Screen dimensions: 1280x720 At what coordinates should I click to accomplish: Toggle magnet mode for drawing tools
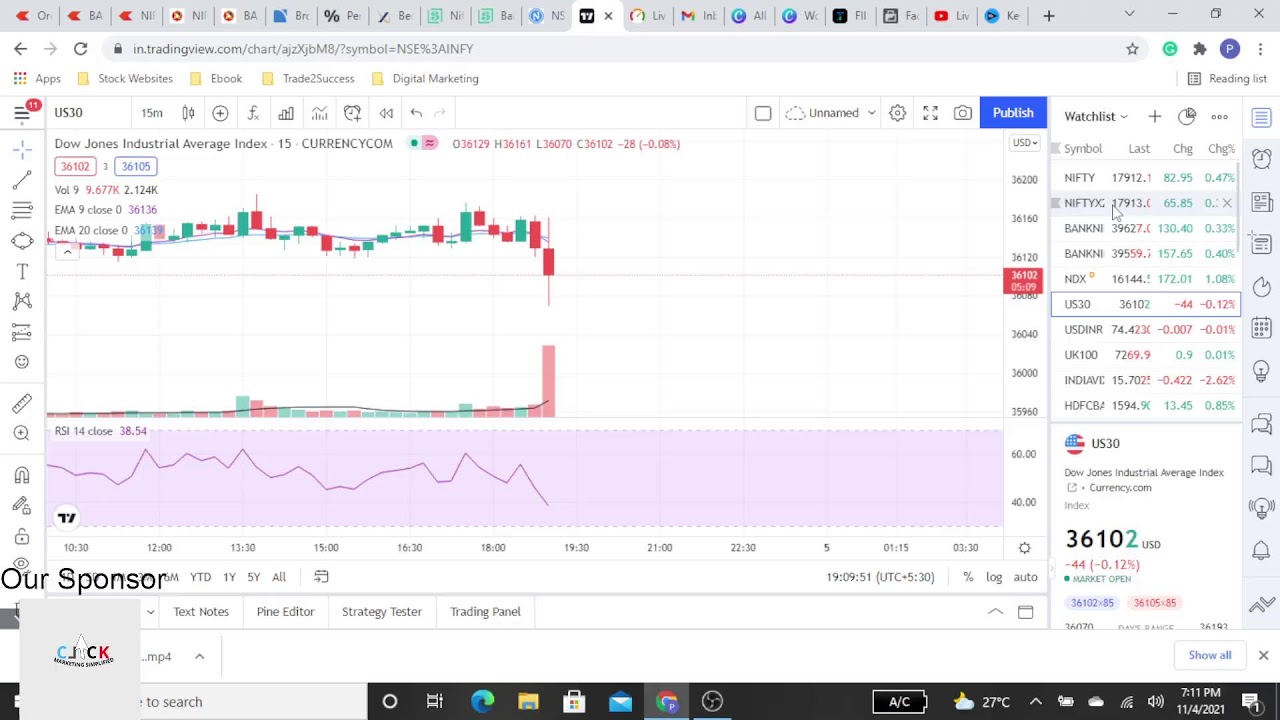tap(22, 475)
